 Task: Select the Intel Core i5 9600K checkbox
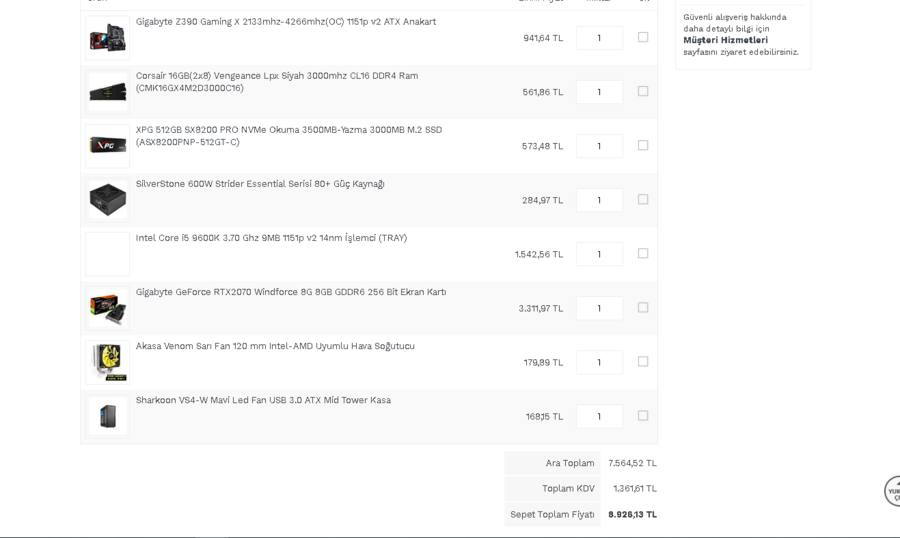pos(643,253)
